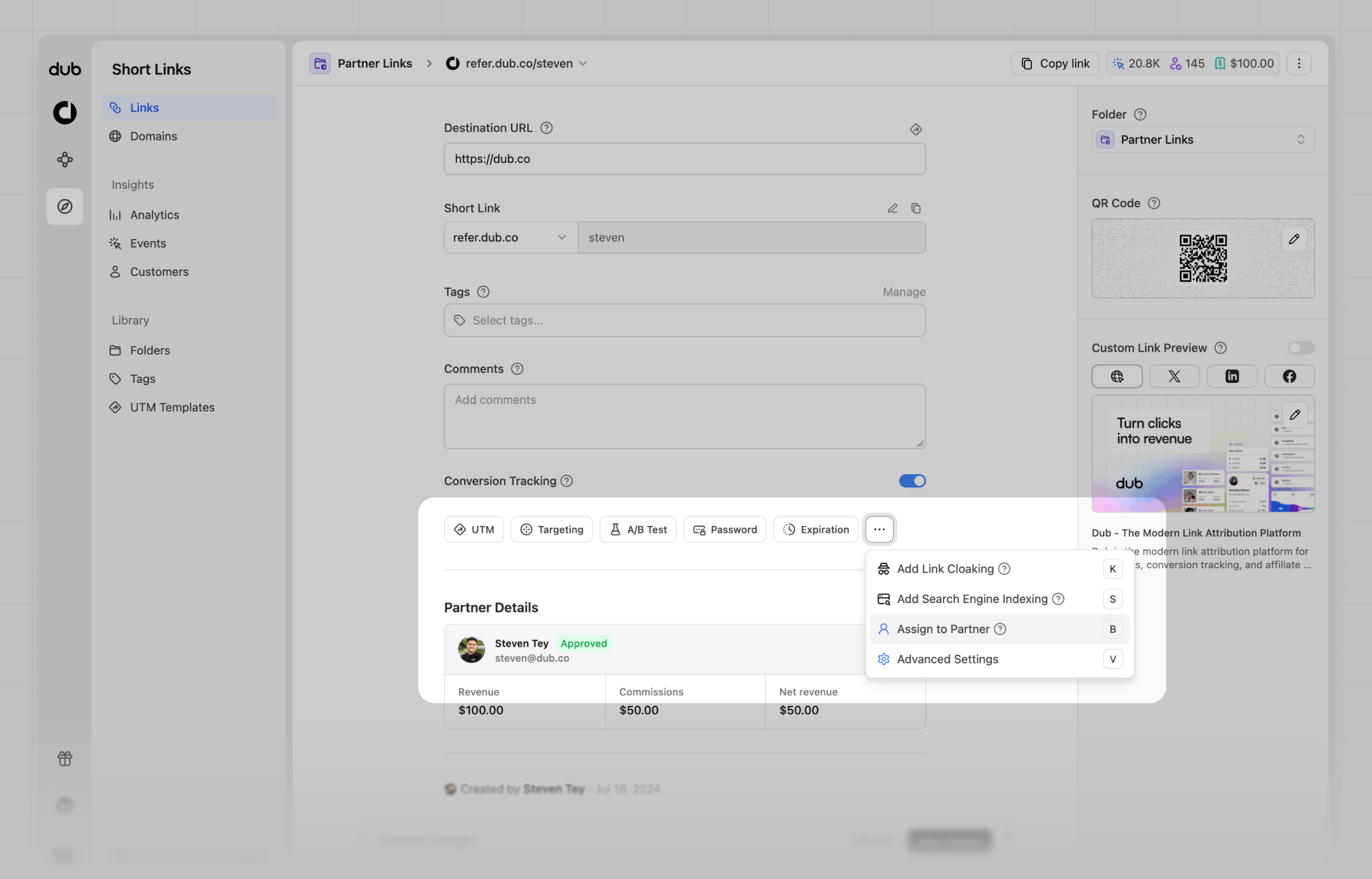The width and height of the screenshot is (1372, 879).
Task: Open Events in sidebar
Action: pyautogui.click(x=189, y=243)
